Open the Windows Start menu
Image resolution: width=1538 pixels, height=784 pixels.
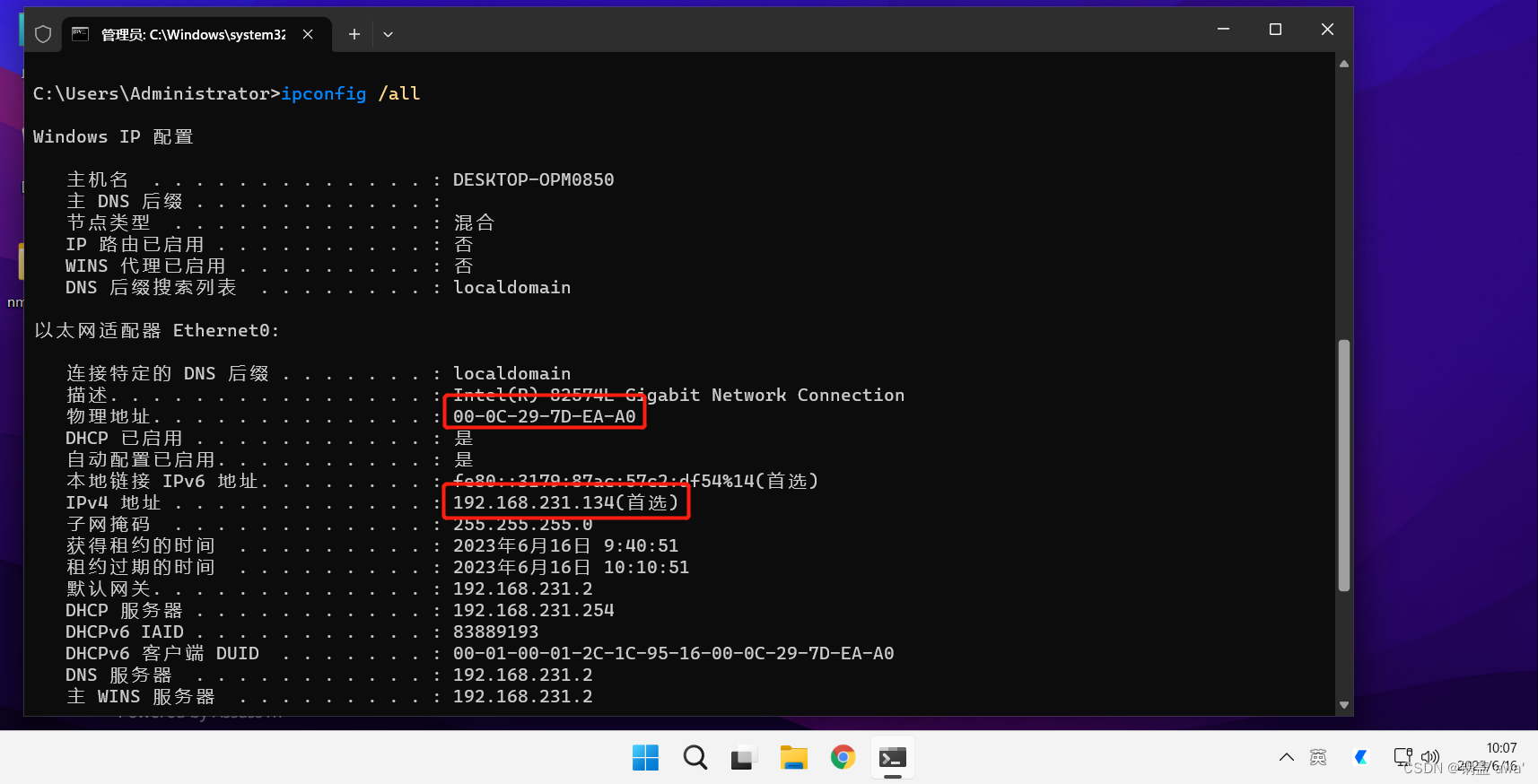645,758
